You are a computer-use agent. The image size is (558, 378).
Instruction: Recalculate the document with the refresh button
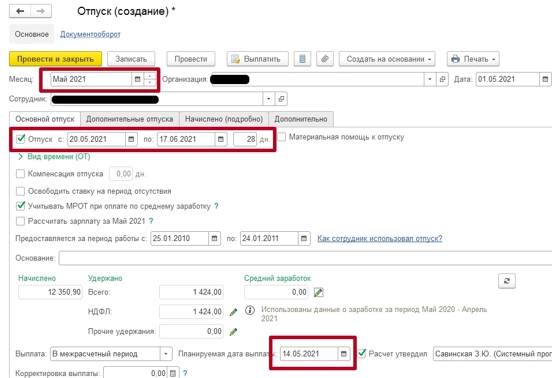[x=507, y=281]
